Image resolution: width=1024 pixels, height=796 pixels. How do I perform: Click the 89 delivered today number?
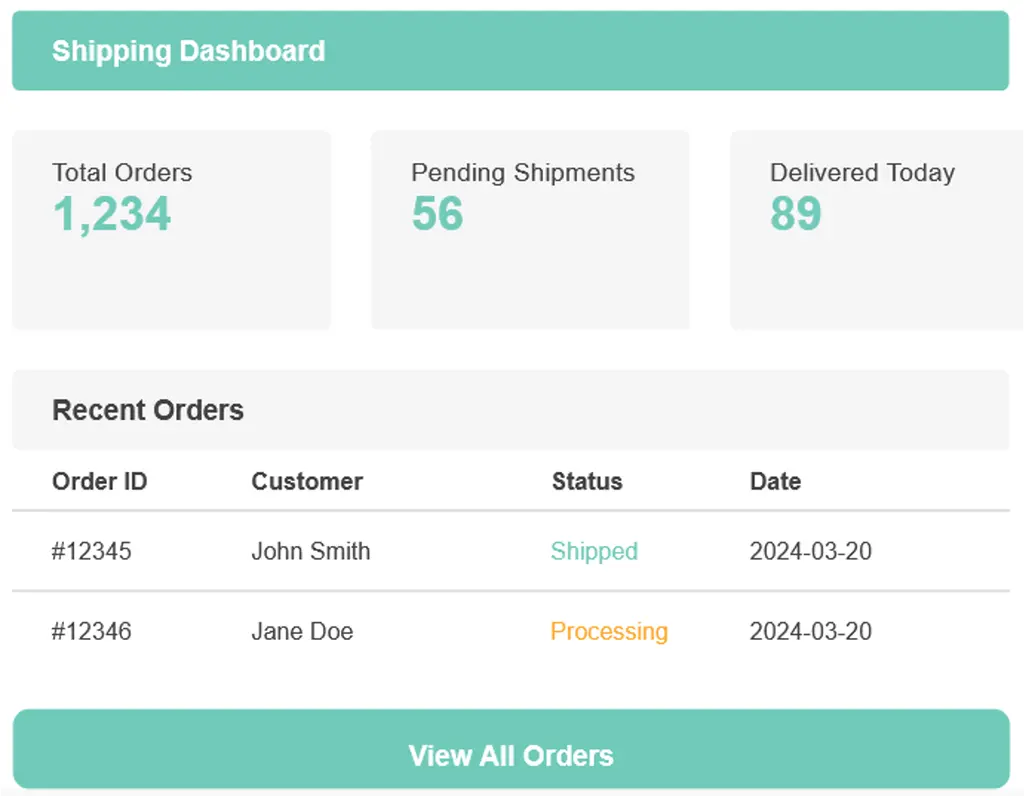click(796, 214)
